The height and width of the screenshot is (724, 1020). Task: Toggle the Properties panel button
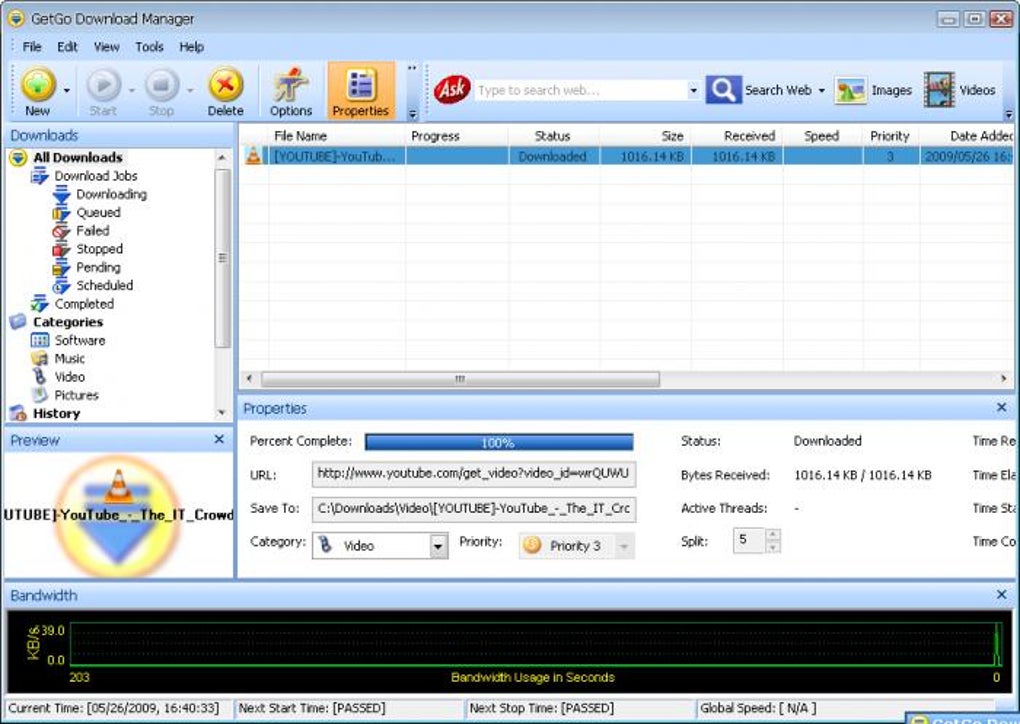pyautogui.click(x=360, y=91)
